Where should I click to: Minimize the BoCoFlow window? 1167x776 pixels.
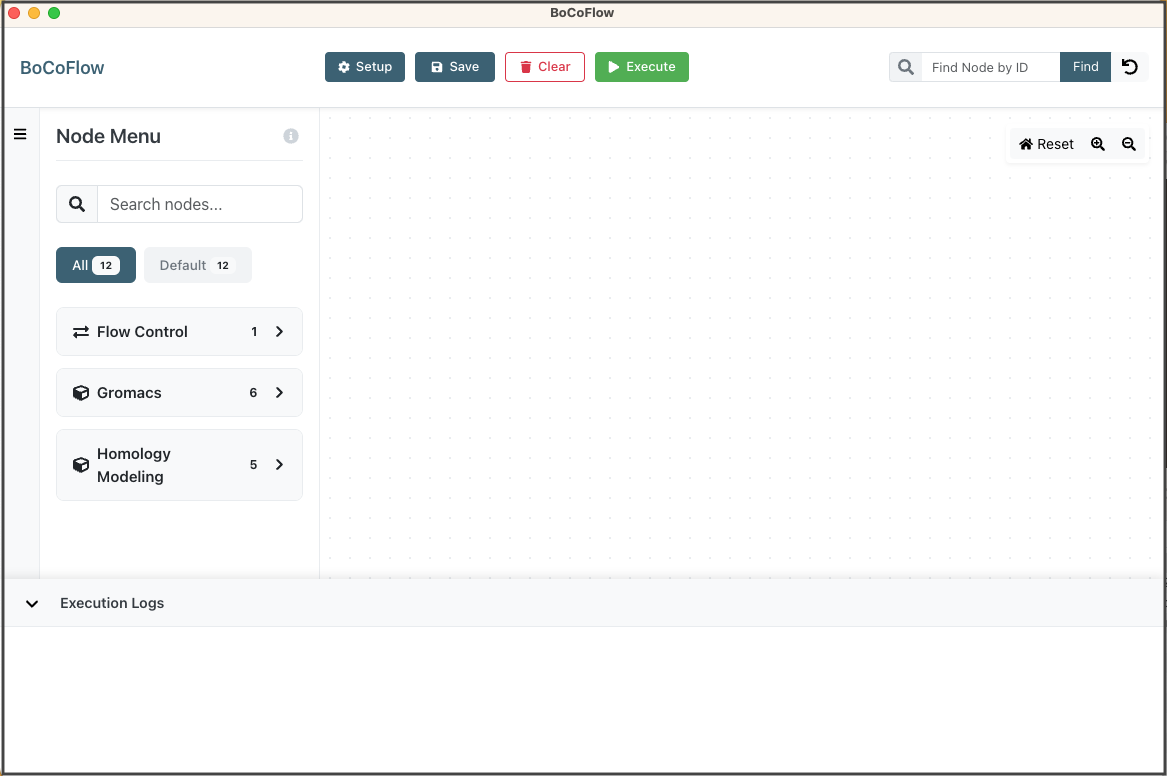pos(34,13)
